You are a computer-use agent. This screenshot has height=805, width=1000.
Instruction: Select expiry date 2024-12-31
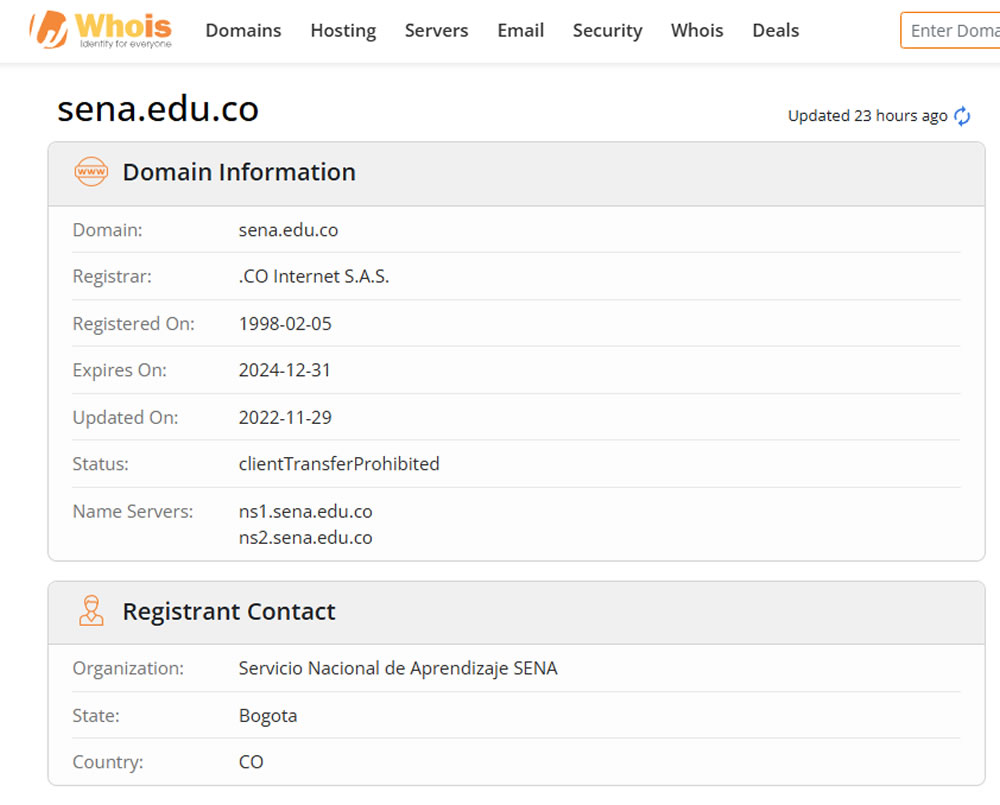coord(284,371)
